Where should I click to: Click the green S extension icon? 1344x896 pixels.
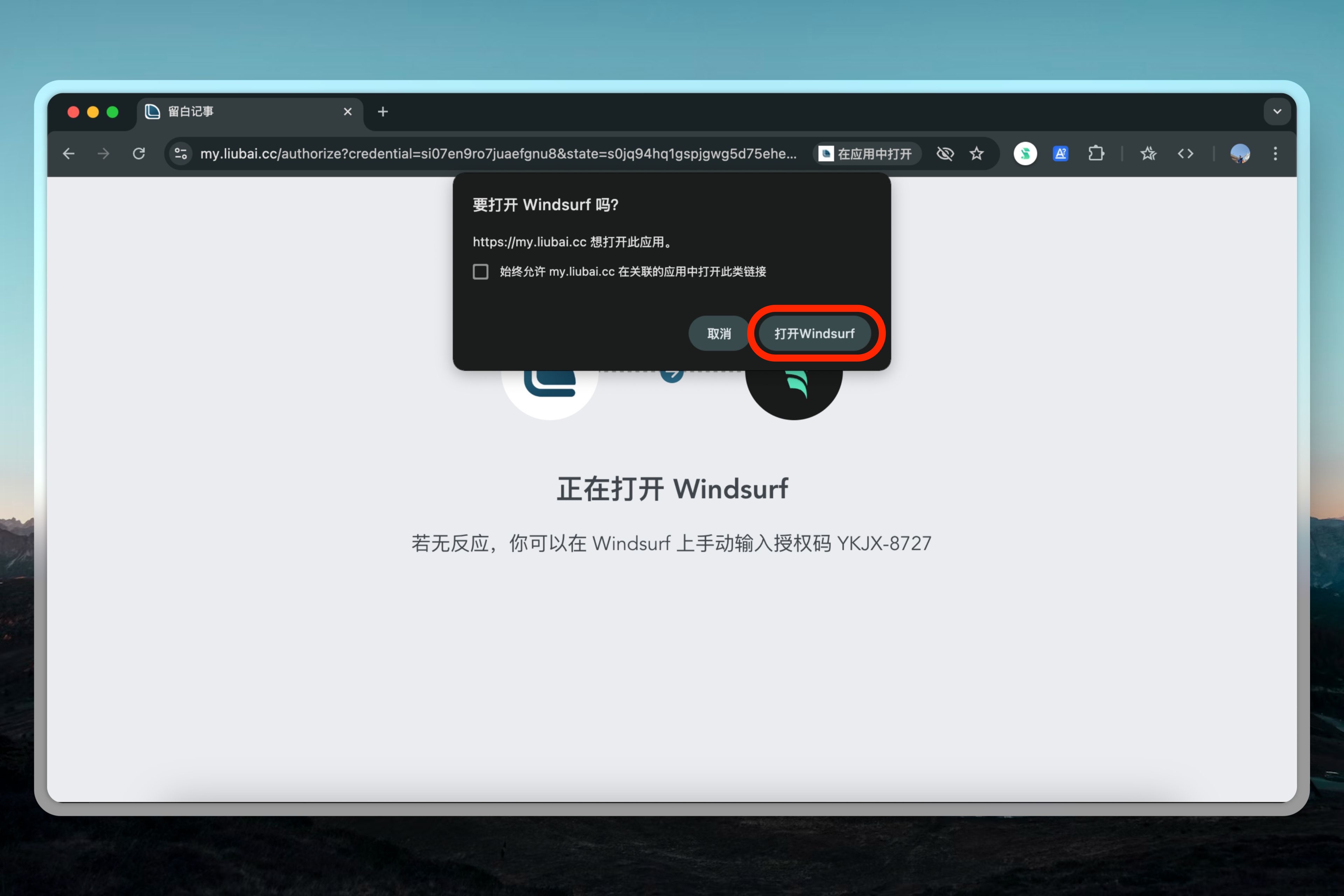tap(1025, 154)
